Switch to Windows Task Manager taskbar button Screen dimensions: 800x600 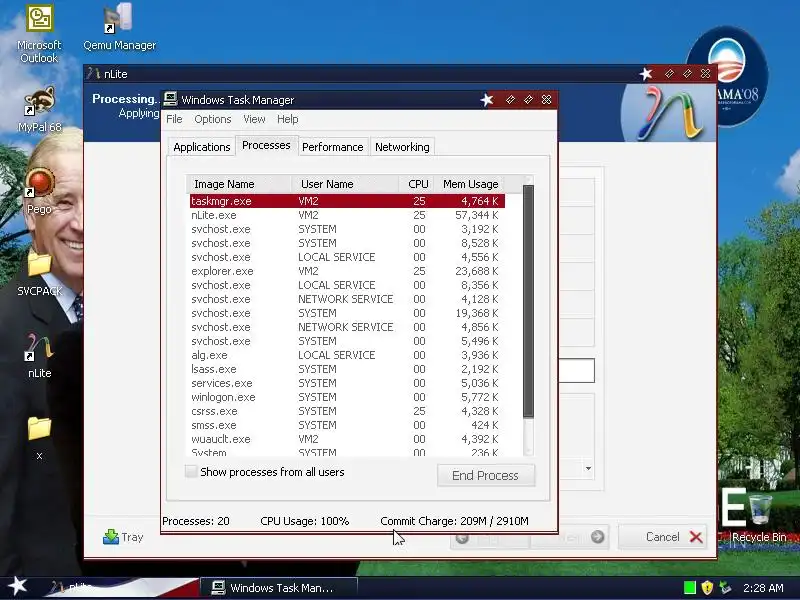pyautogui.click(x=279, y=588)
